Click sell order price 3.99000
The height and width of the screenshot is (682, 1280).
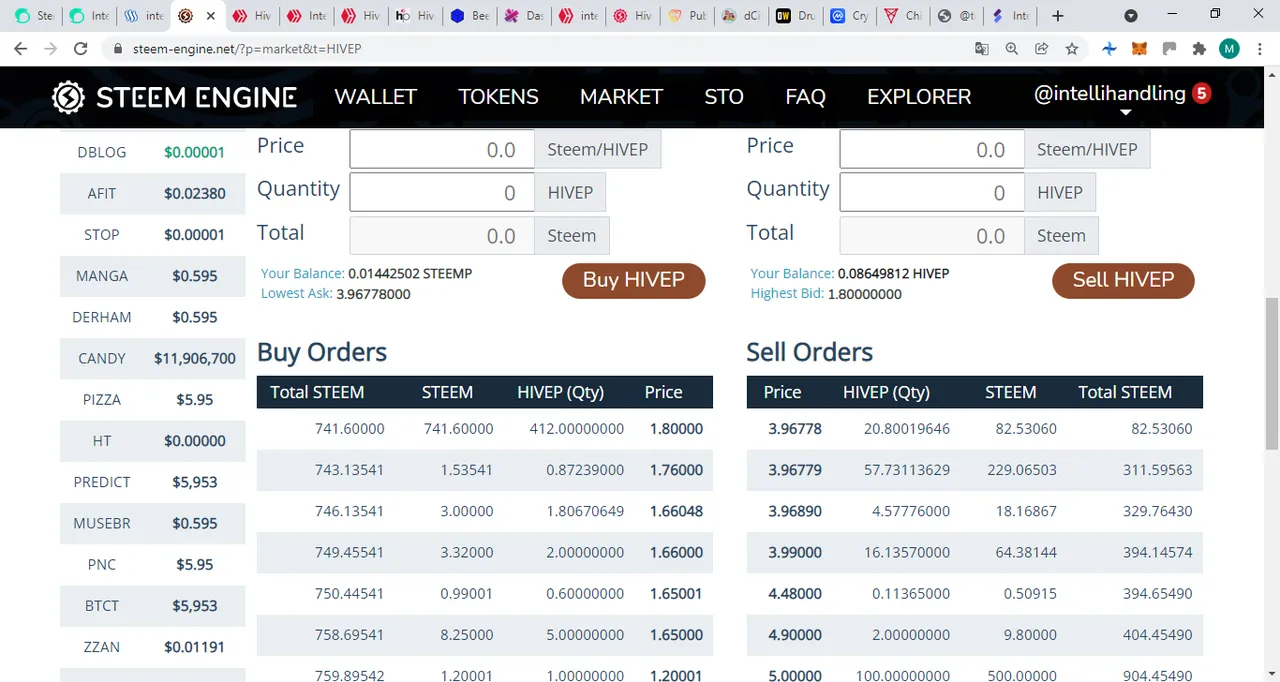coord(795,552)
